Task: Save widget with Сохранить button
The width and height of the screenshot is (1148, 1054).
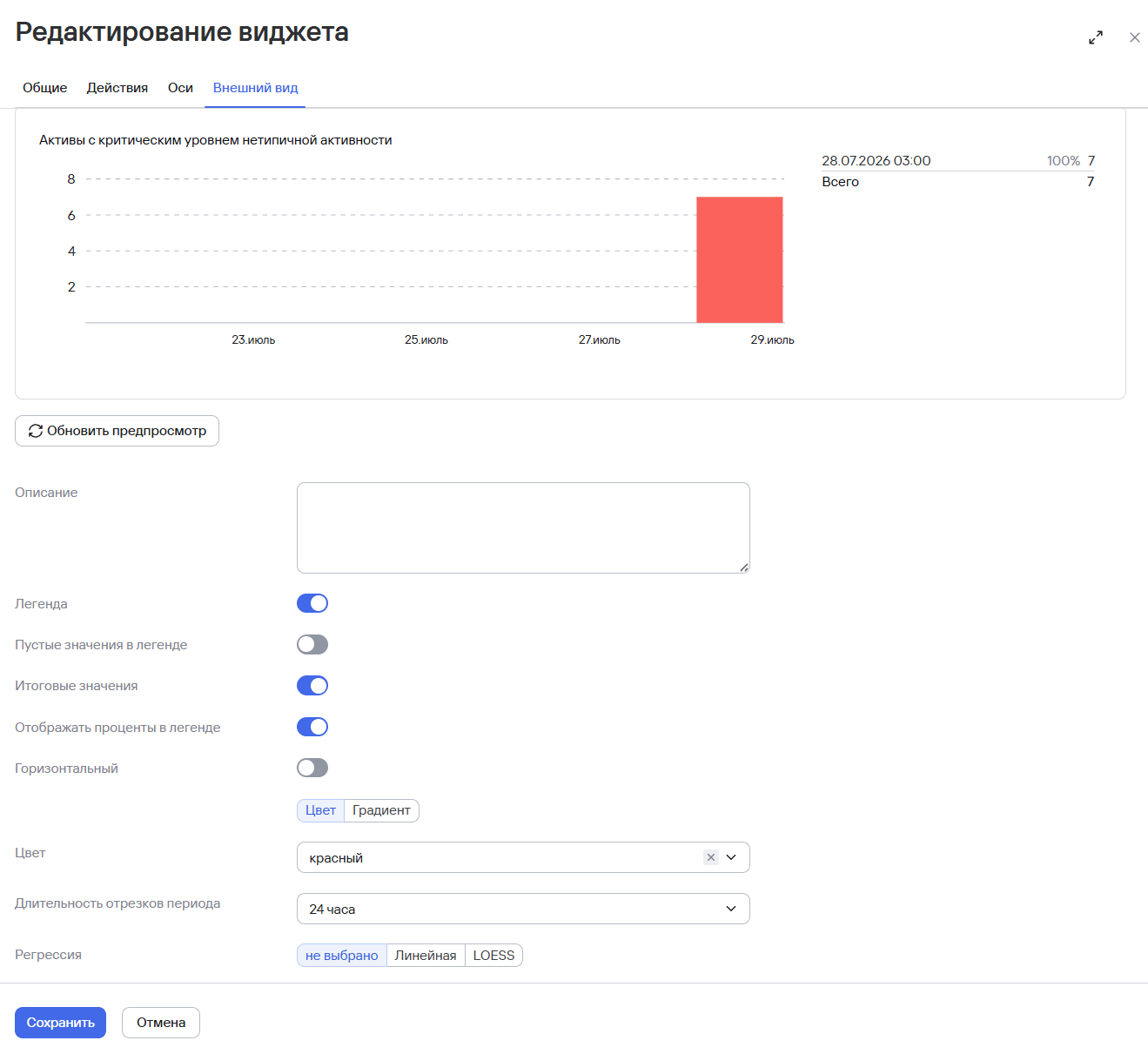Action: [60, 1023]
